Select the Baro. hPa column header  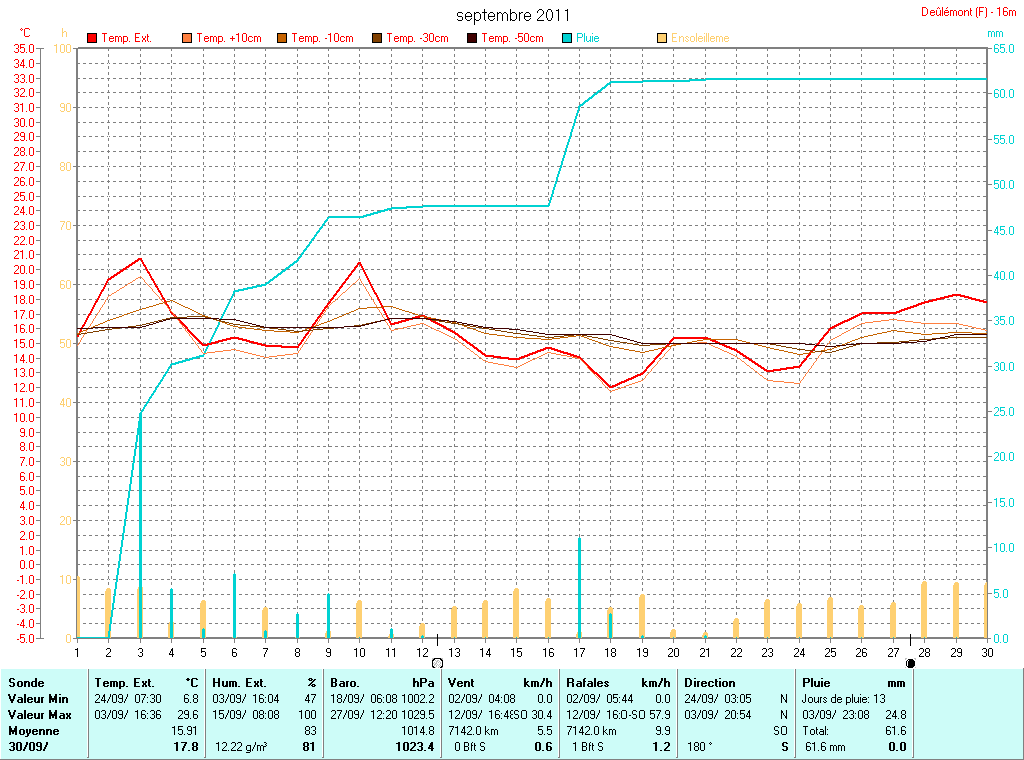click(384, 682)
